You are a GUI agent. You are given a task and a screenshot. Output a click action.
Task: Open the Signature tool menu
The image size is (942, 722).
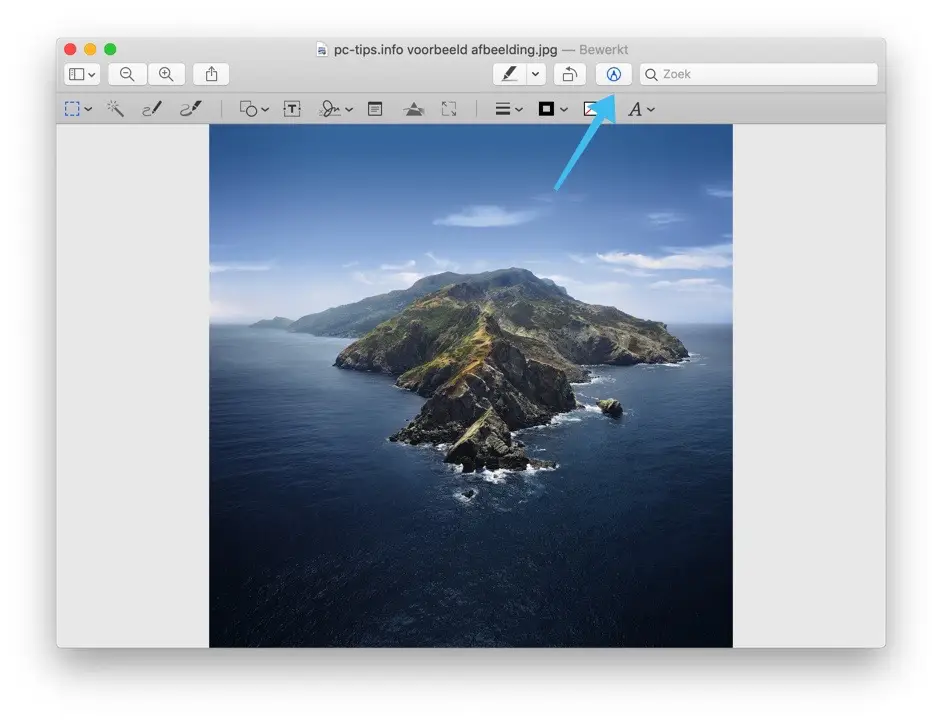tap(335, 109)
